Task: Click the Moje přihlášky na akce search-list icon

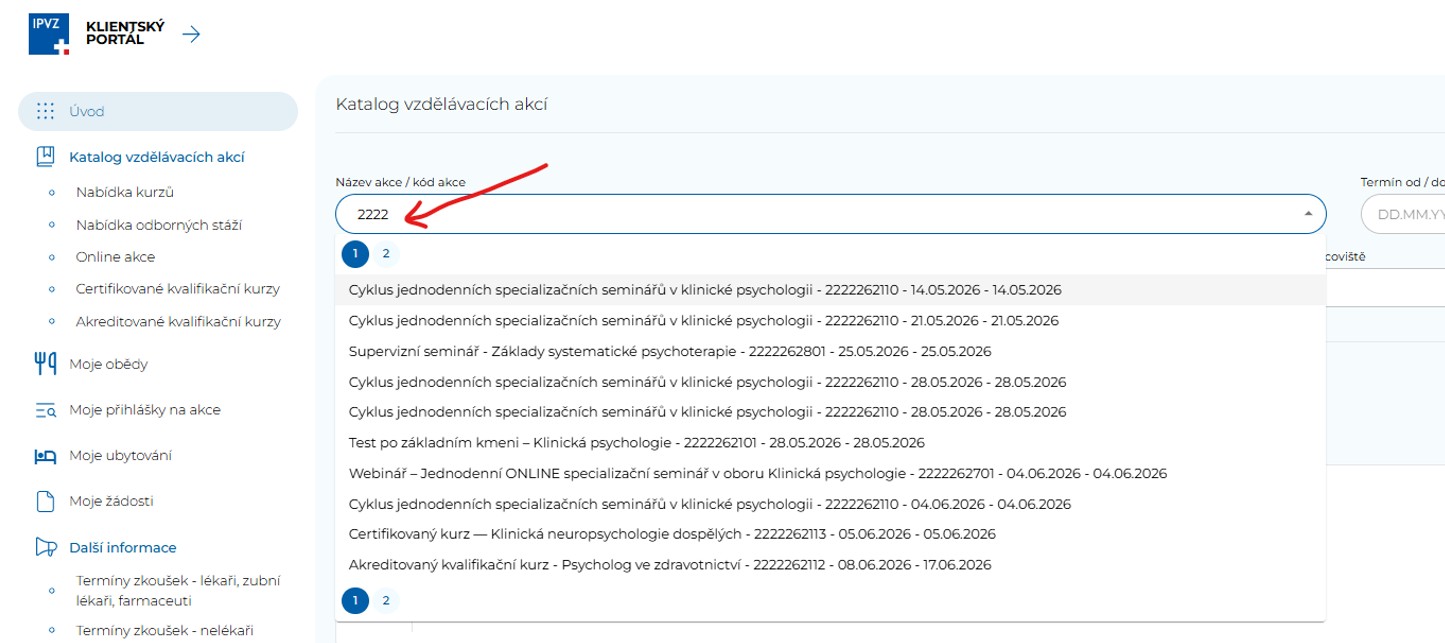Action: point(45,410)
